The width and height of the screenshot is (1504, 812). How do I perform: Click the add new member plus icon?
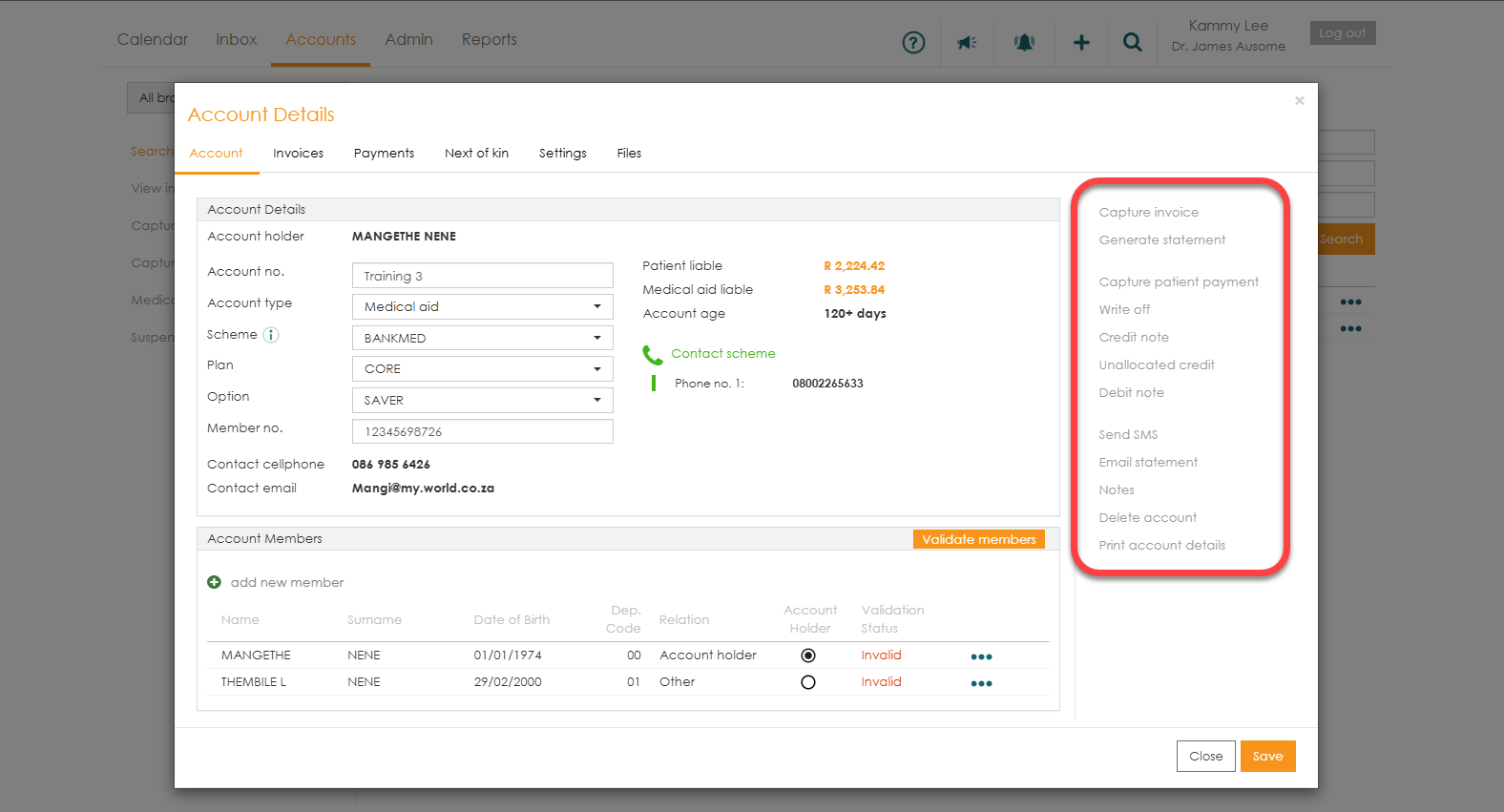coord(214,582)
